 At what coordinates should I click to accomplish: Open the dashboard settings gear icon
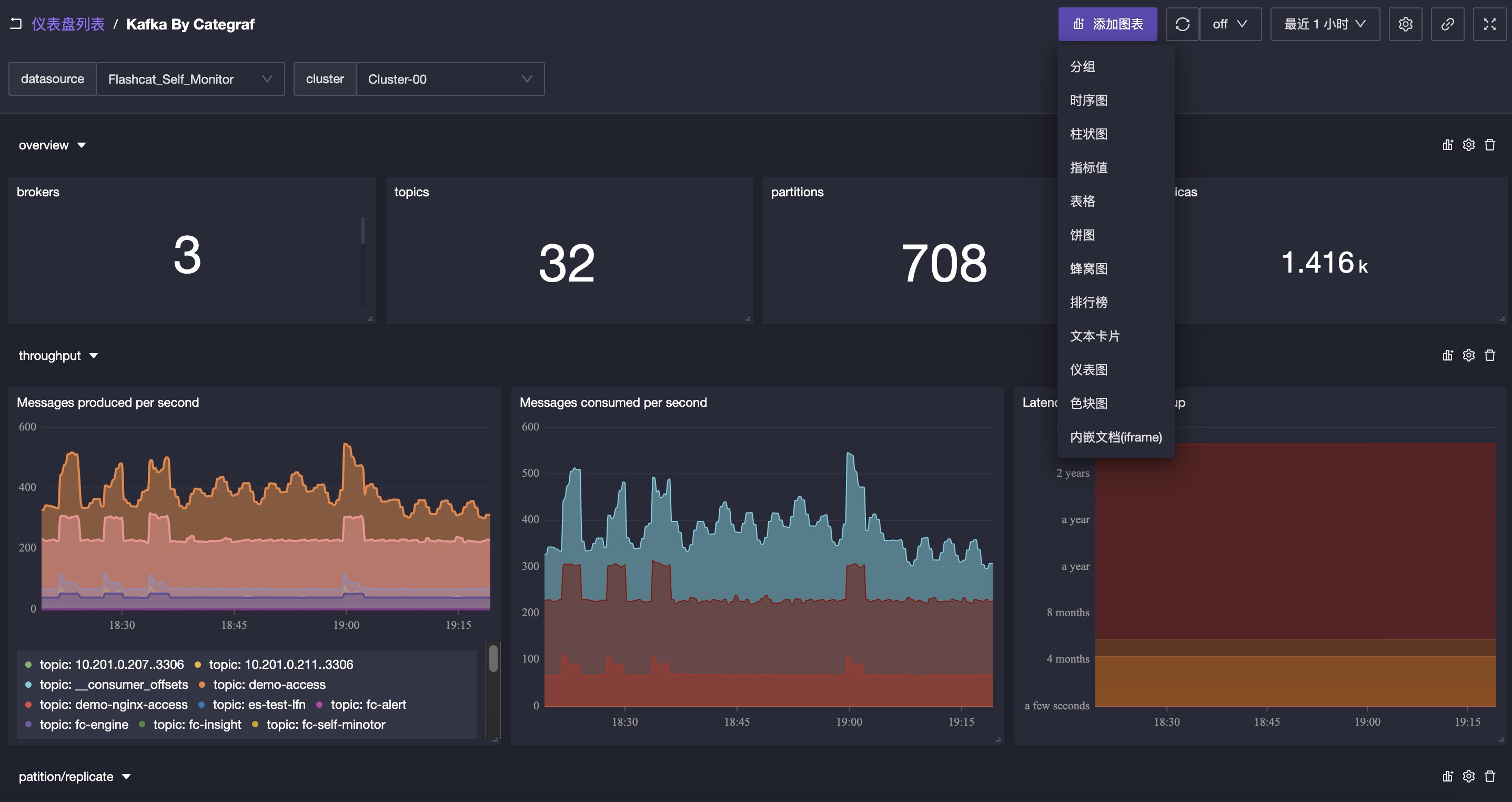pyautogui.click(x=1405, y=24)
